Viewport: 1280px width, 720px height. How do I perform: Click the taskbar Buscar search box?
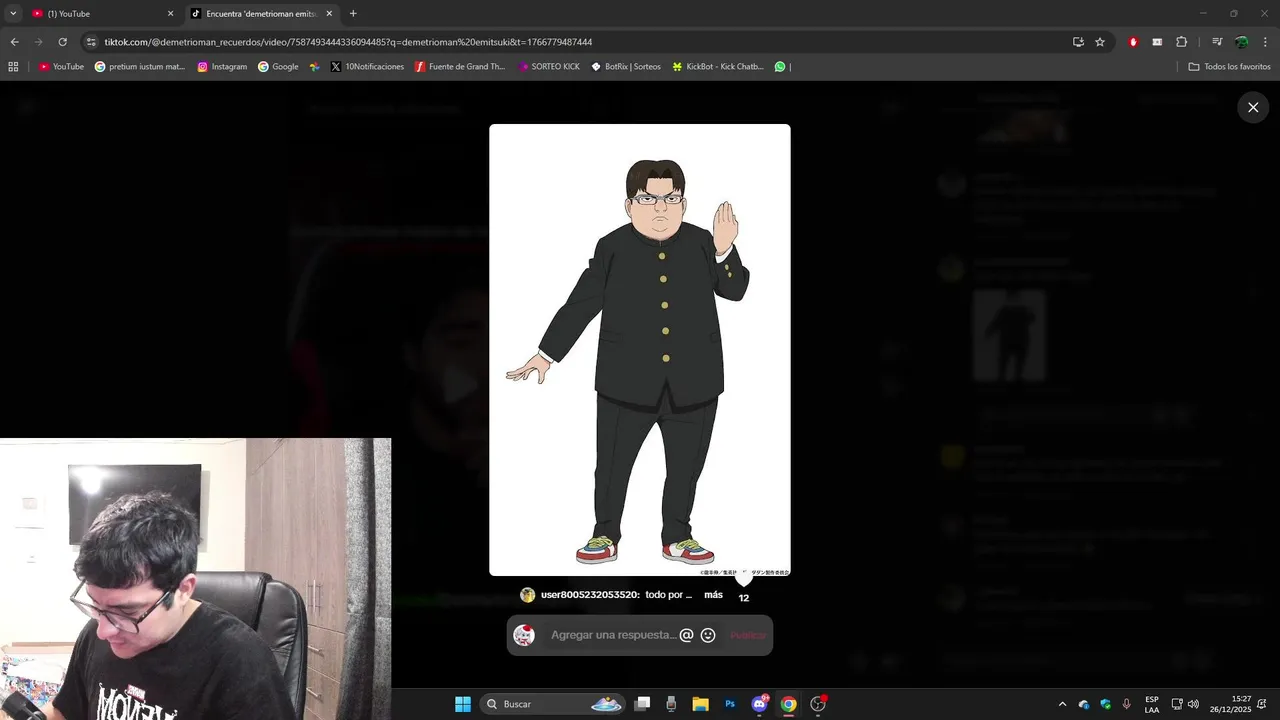552,704
